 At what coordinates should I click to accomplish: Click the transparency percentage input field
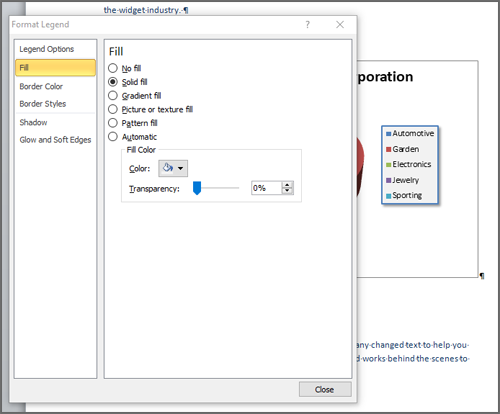(x=267, y=188)
